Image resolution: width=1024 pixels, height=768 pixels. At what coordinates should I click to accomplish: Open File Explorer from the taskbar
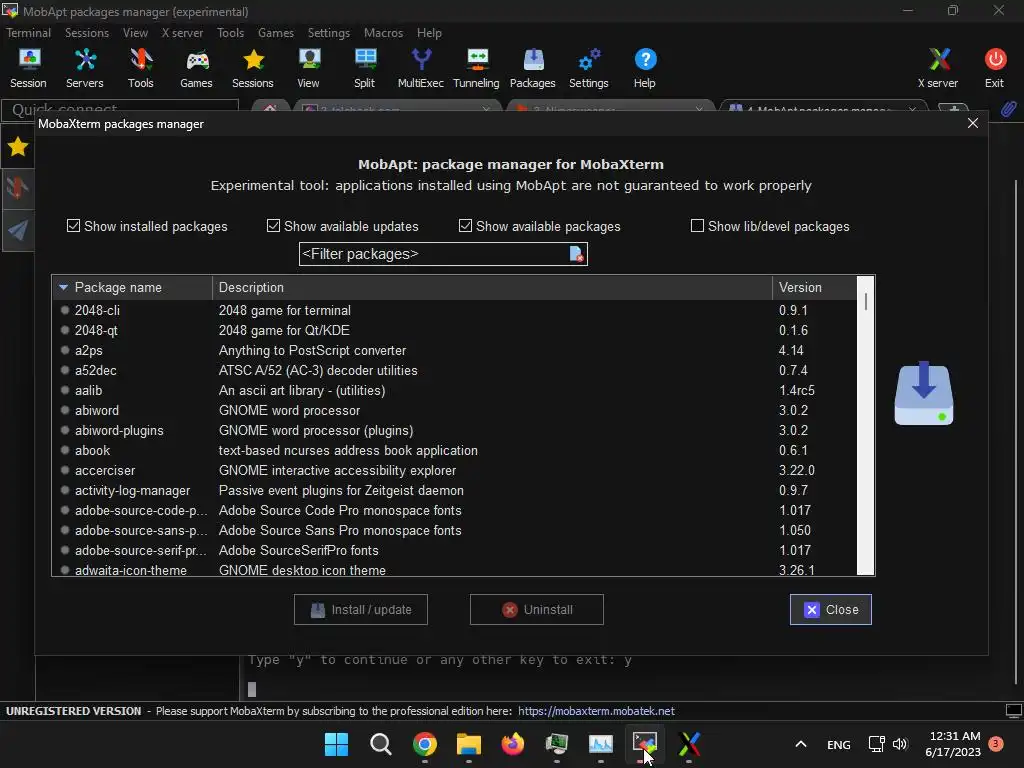[x=469, y=744]
